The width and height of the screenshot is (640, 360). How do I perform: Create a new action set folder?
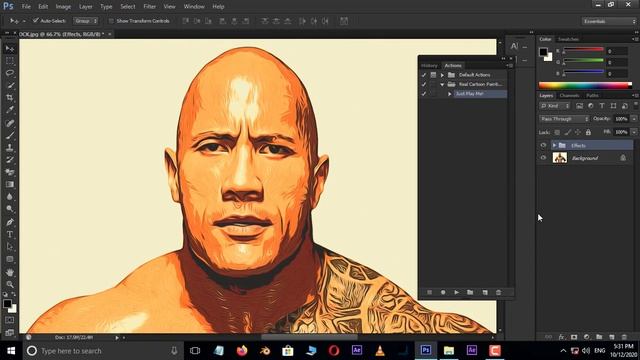point(470,292)
